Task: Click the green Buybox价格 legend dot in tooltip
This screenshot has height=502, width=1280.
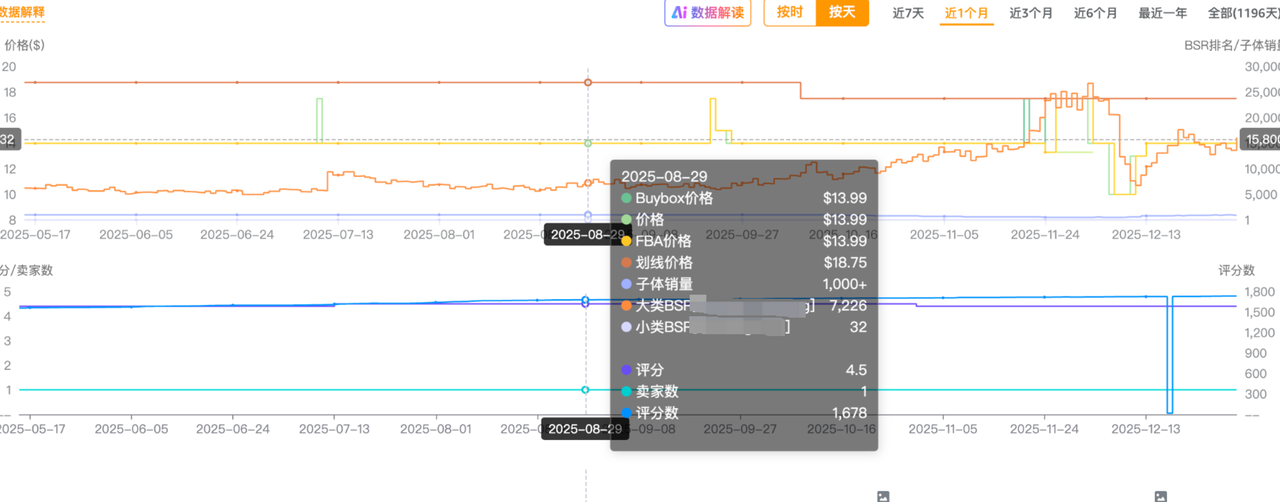Action: point(626,198)
